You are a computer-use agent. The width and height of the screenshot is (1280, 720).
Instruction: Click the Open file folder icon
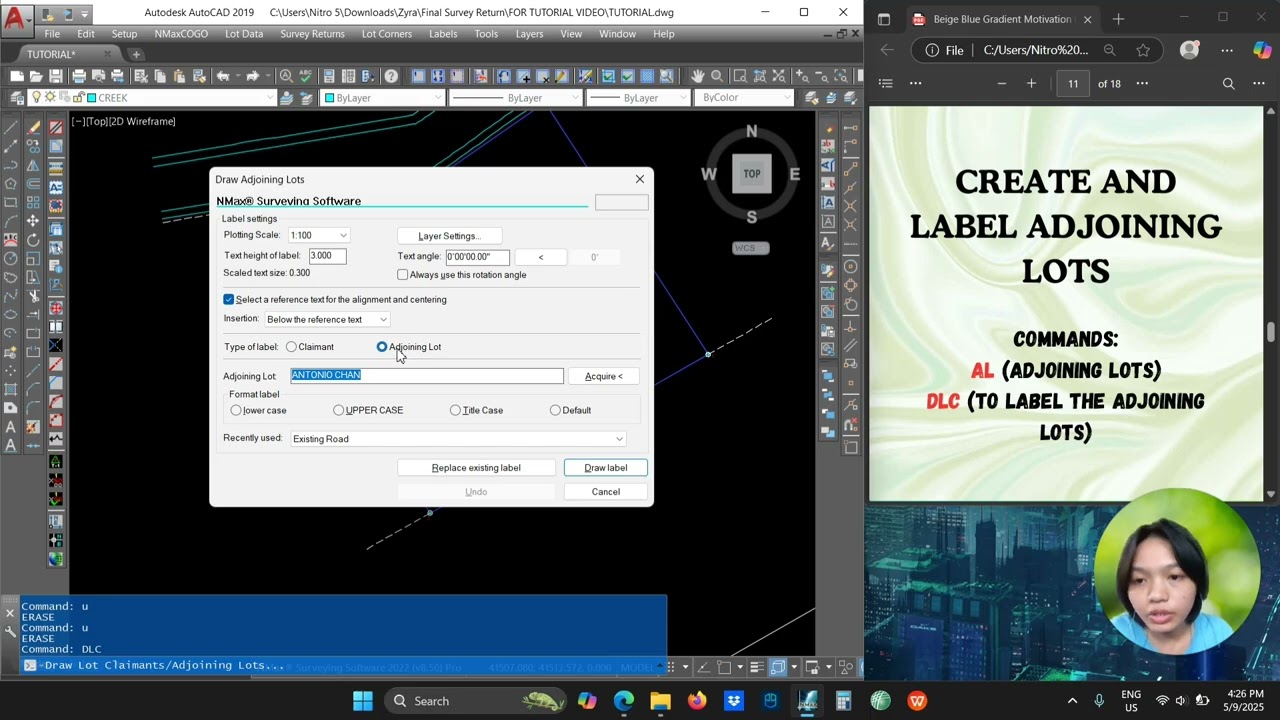coord(37,76)
